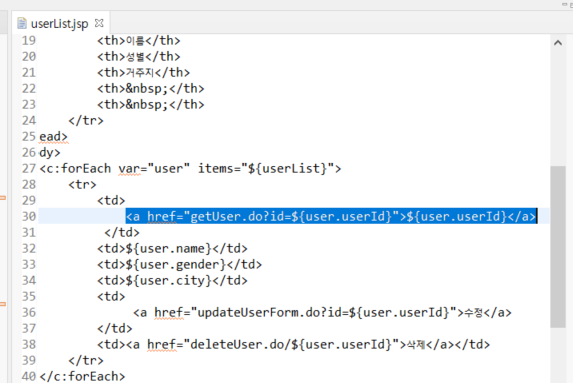Click the 'dy>' text on line 26
The image size is (573, 383).
click(x=50, y=152)
